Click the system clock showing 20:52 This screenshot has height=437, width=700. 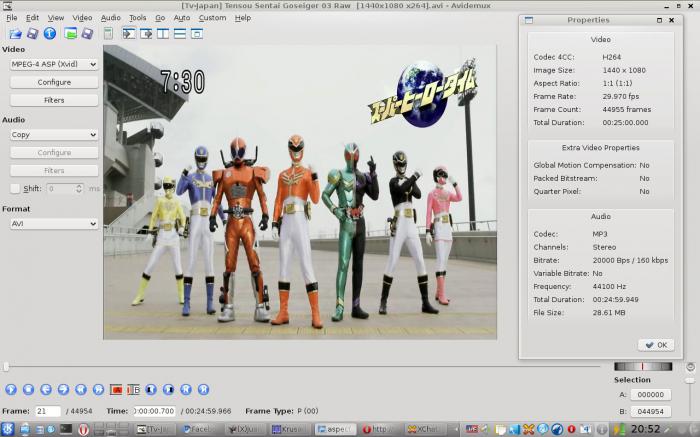click(x=645, y=429)
